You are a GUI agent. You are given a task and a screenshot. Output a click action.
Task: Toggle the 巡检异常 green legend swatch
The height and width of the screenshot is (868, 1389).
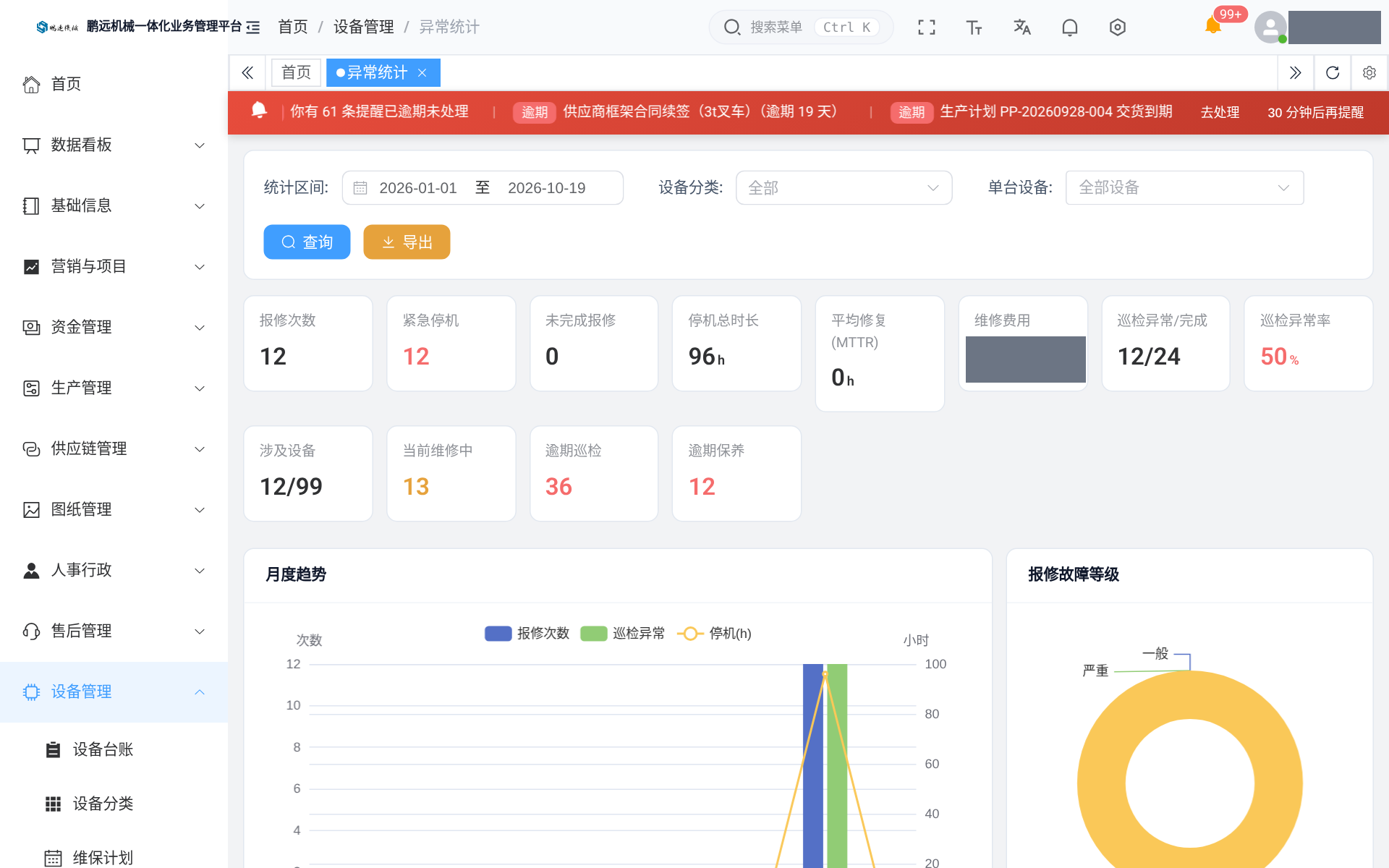coord(594,634)
